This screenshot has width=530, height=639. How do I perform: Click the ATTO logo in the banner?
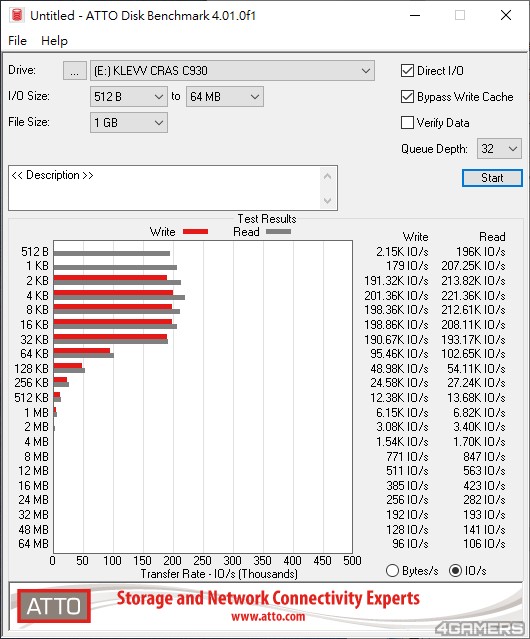click(x=54, y=606)
